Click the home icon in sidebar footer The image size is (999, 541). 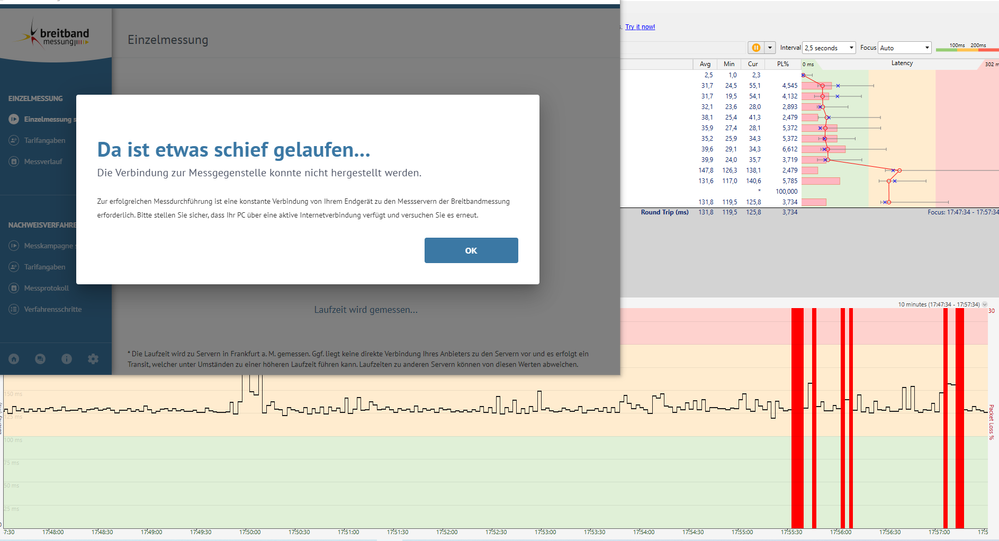(x=13, y=359)
